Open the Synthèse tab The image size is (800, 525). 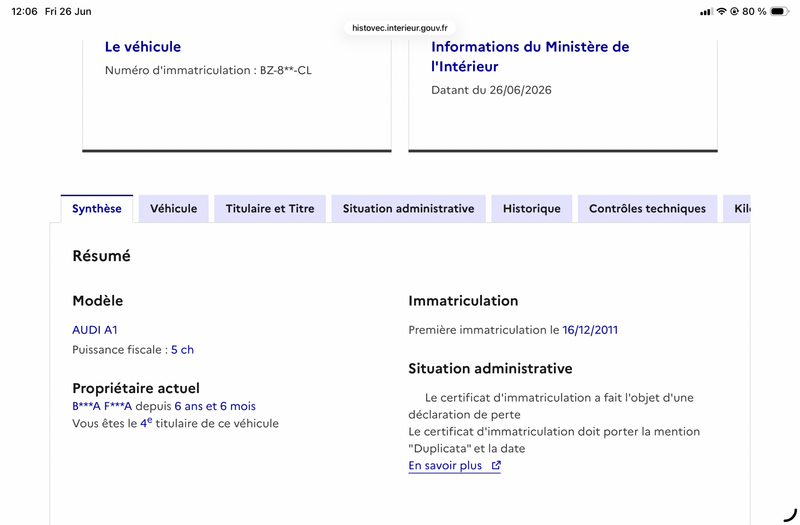(x=97, y=209)
